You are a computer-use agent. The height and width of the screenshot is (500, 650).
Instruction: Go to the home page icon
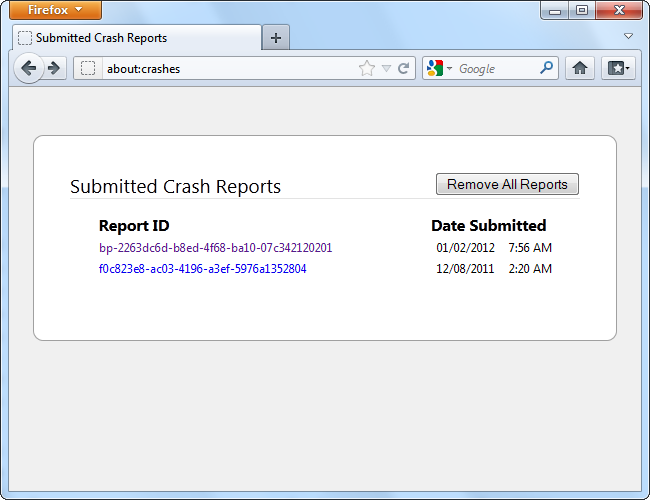point(580,68)
